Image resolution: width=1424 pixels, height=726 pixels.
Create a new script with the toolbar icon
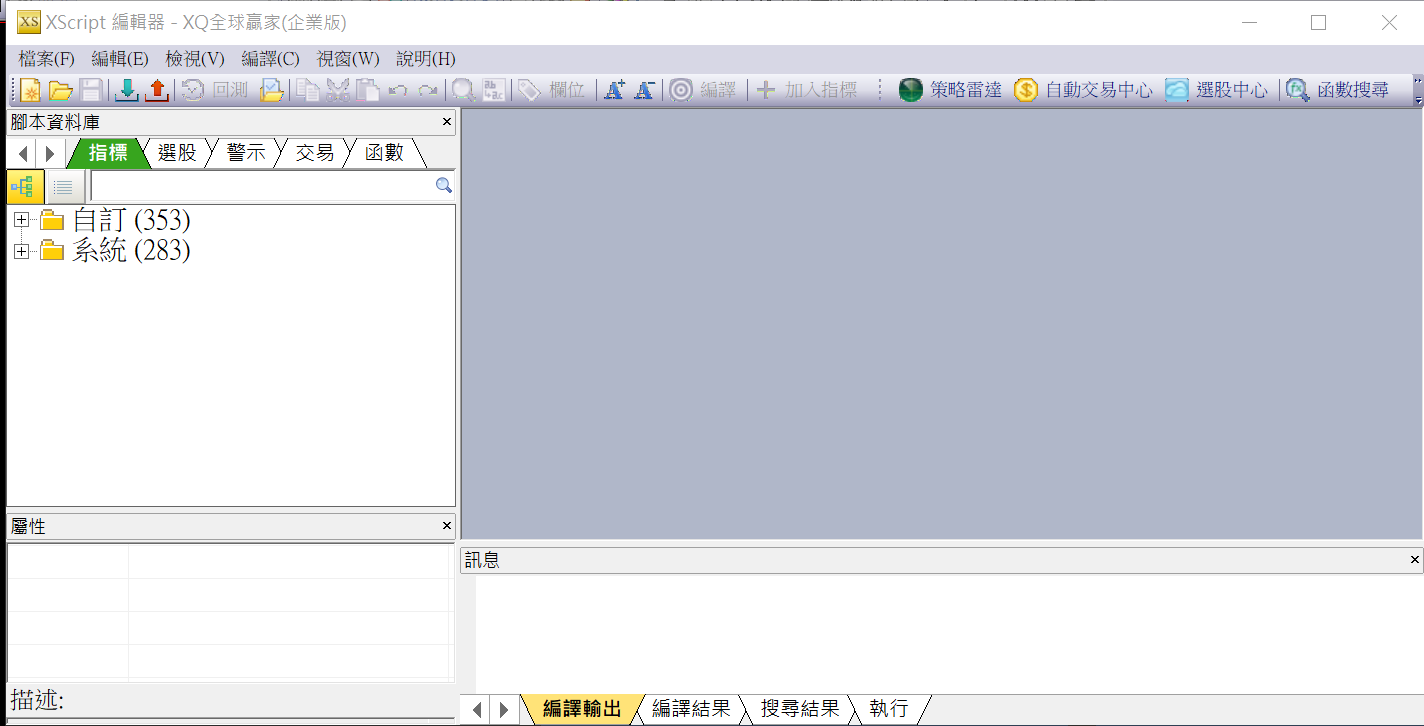31,90
